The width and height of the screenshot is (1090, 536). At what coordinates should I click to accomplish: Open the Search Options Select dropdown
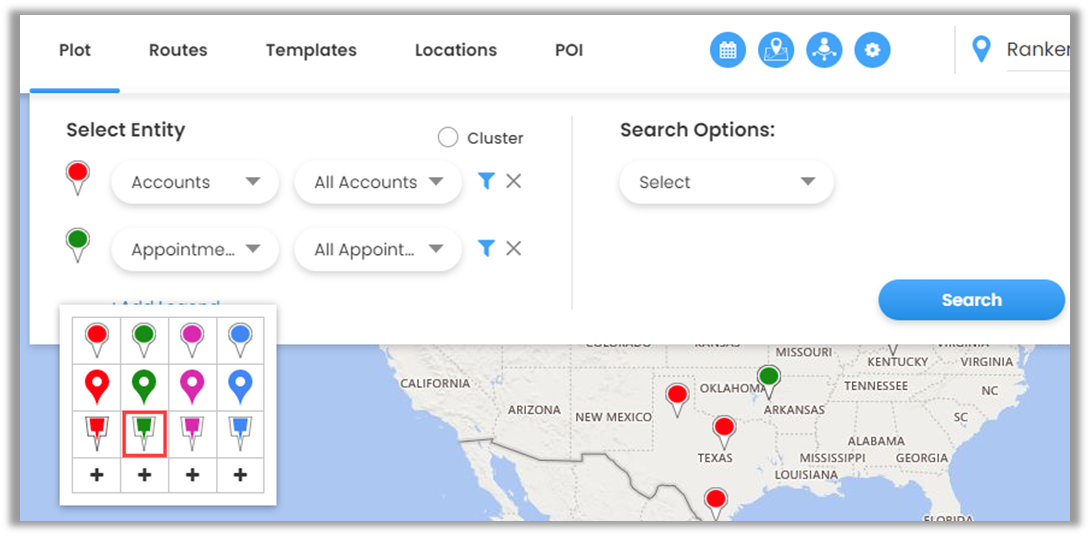pos(726,182)
